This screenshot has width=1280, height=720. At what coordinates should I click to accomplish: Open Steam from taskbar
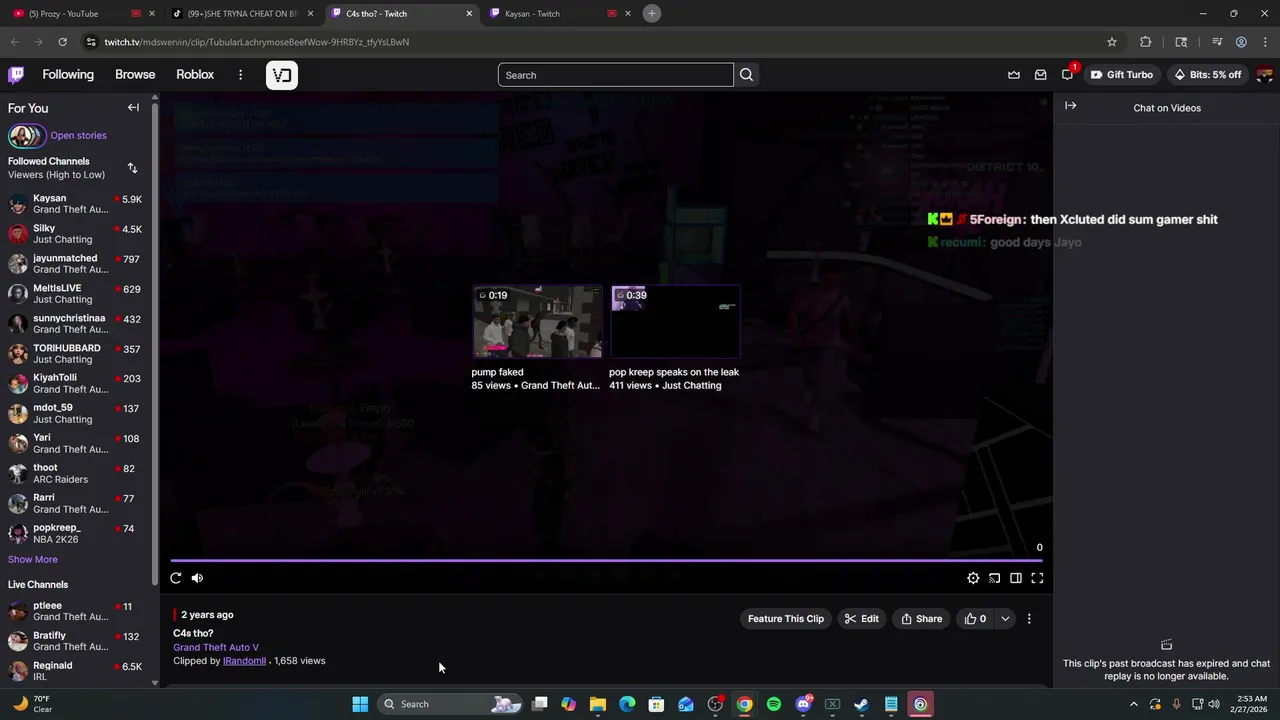pos(861,704)
